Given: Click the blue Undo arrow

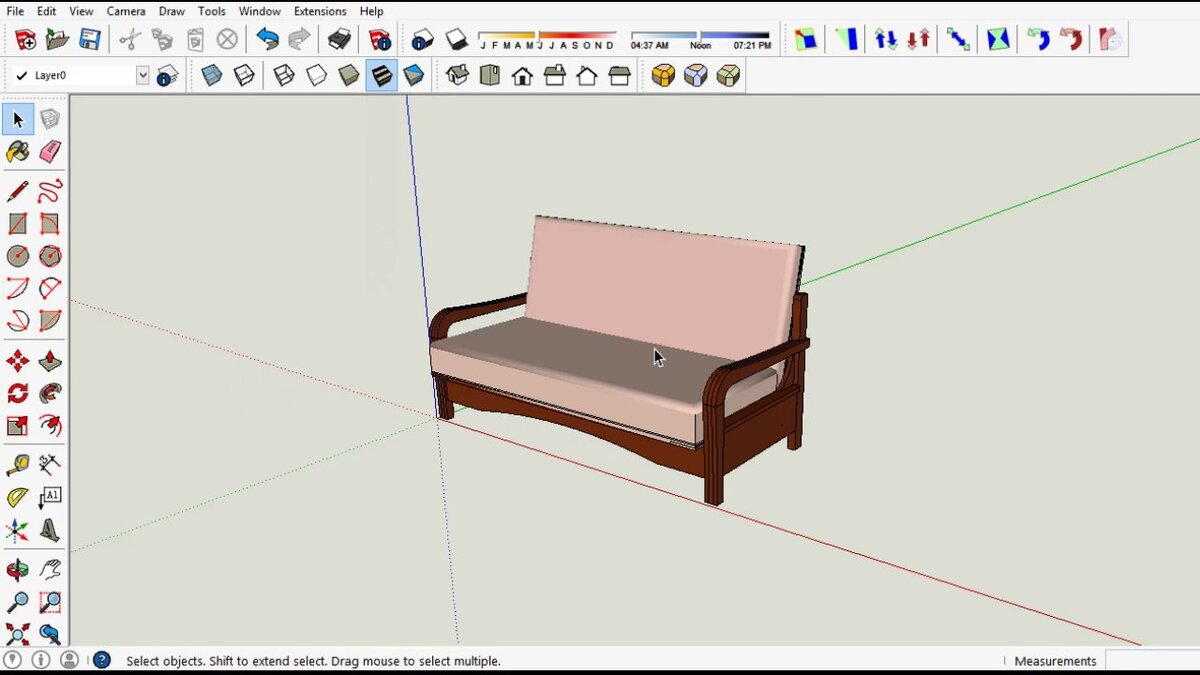Looking at the screenshot, I should (x=267, y=40).
